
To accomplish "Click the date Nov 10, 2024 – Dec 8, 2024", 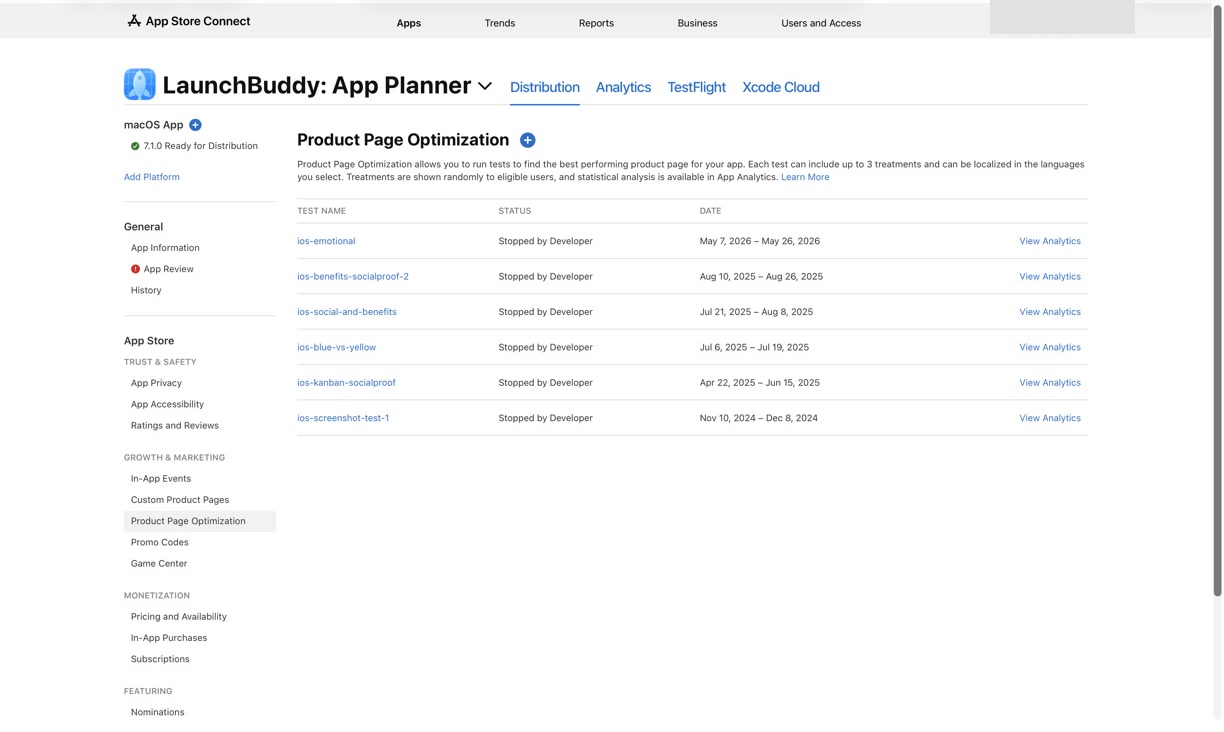I will click(x=759, y=418).
